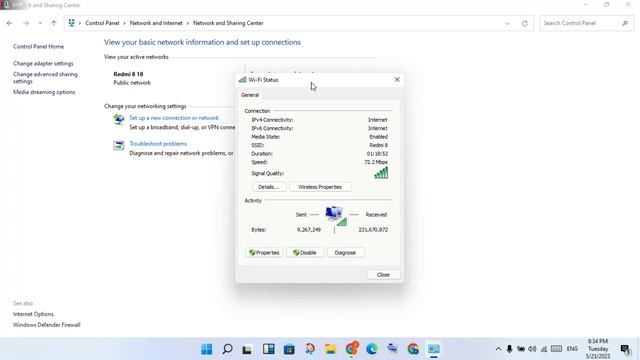The image size is (640, 360).
Task: Click the network activity computers icon
Action: tap(336, 216)
